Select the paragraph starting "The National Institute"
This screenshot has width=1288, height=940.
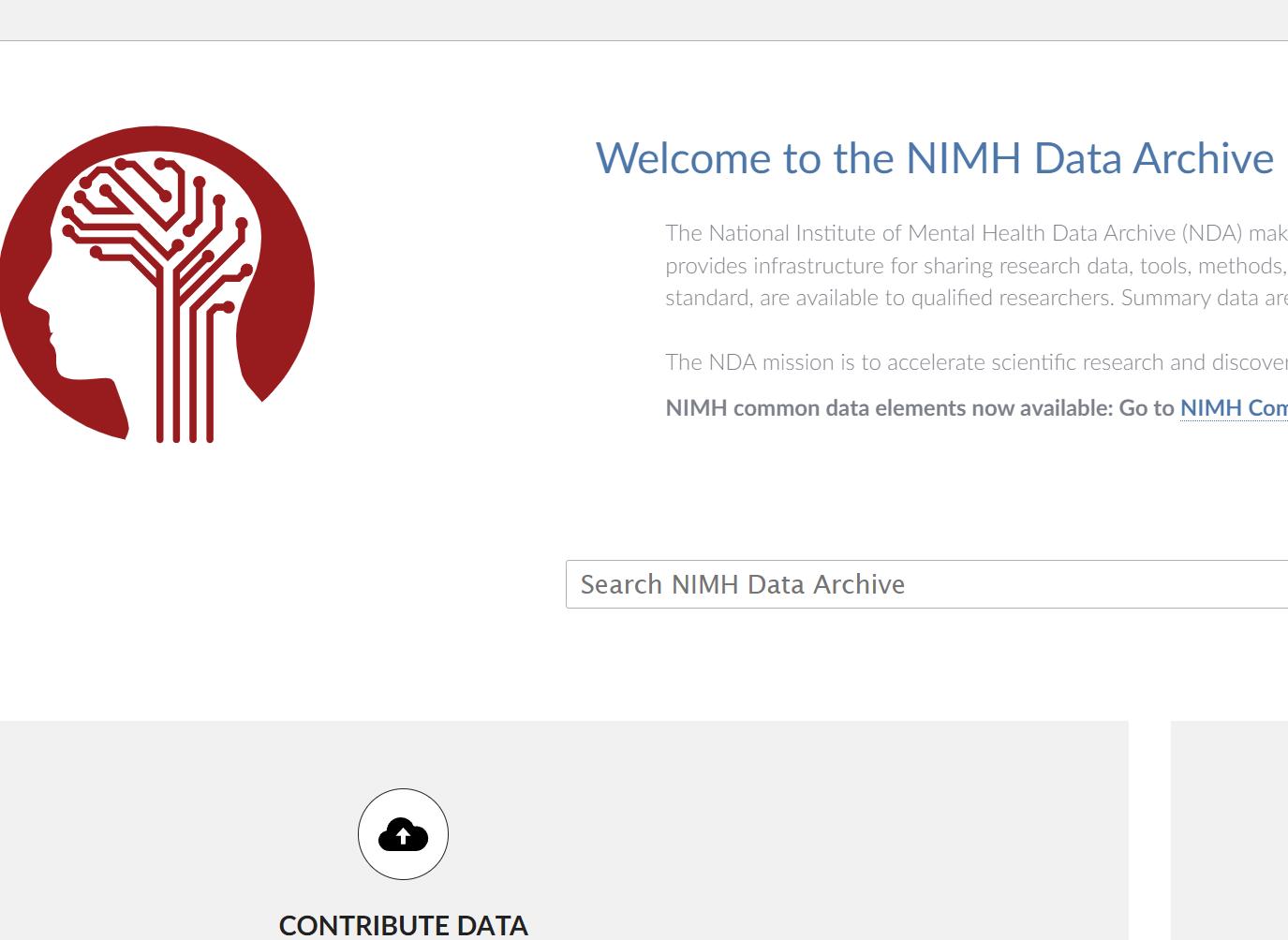pos(974,266)
